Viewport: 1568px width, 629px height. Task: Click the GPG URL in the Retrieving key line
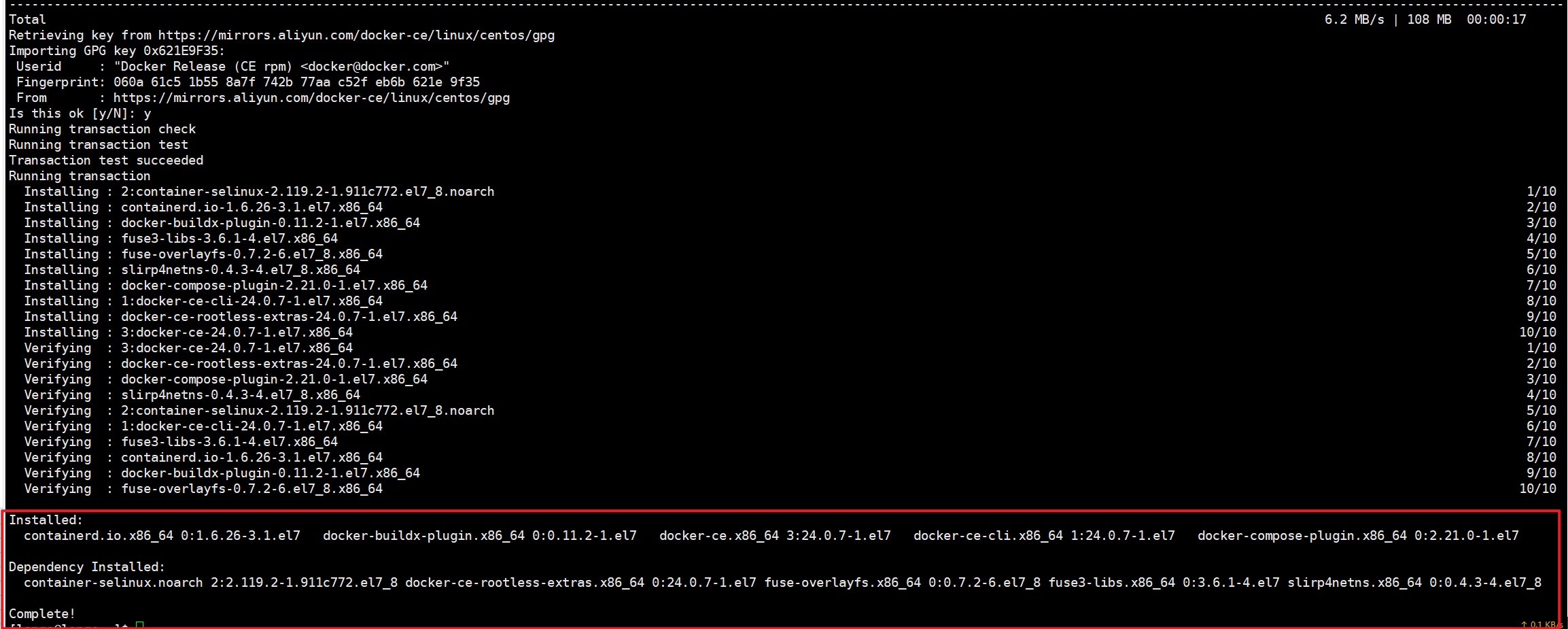356,35
